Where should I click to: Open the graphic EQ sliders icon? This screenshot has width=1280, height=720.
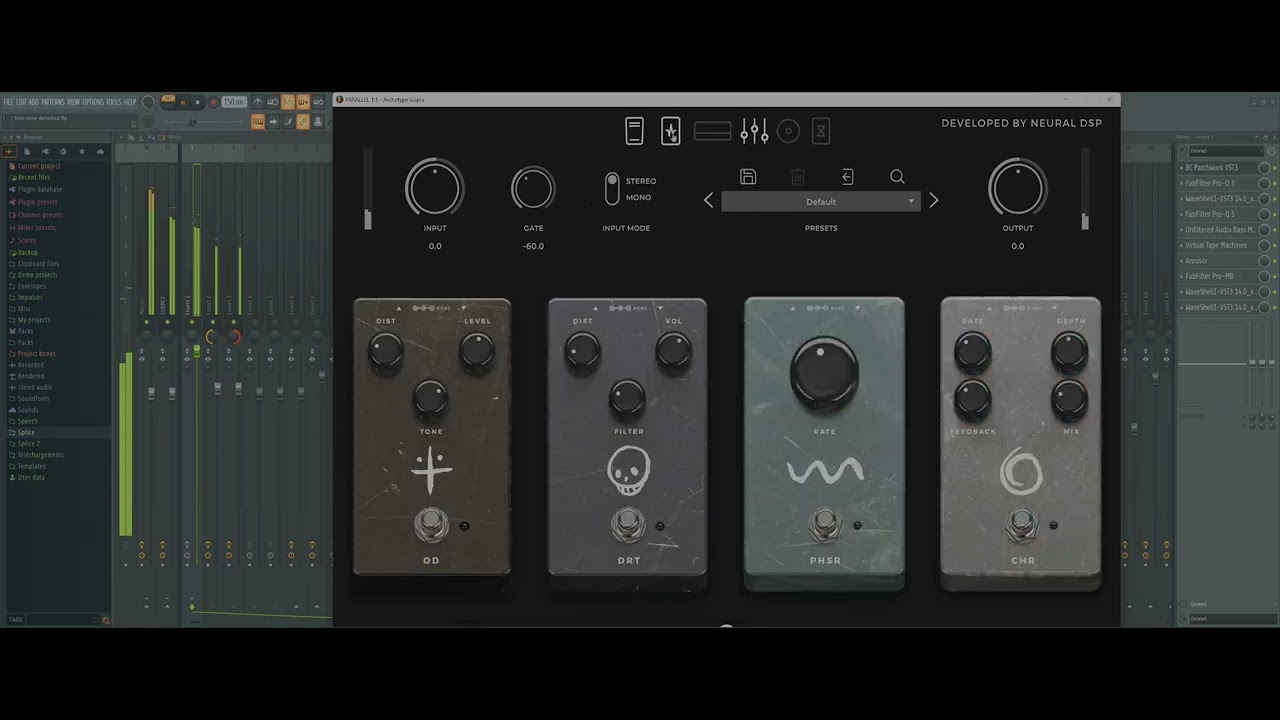(x=754, y=131)
